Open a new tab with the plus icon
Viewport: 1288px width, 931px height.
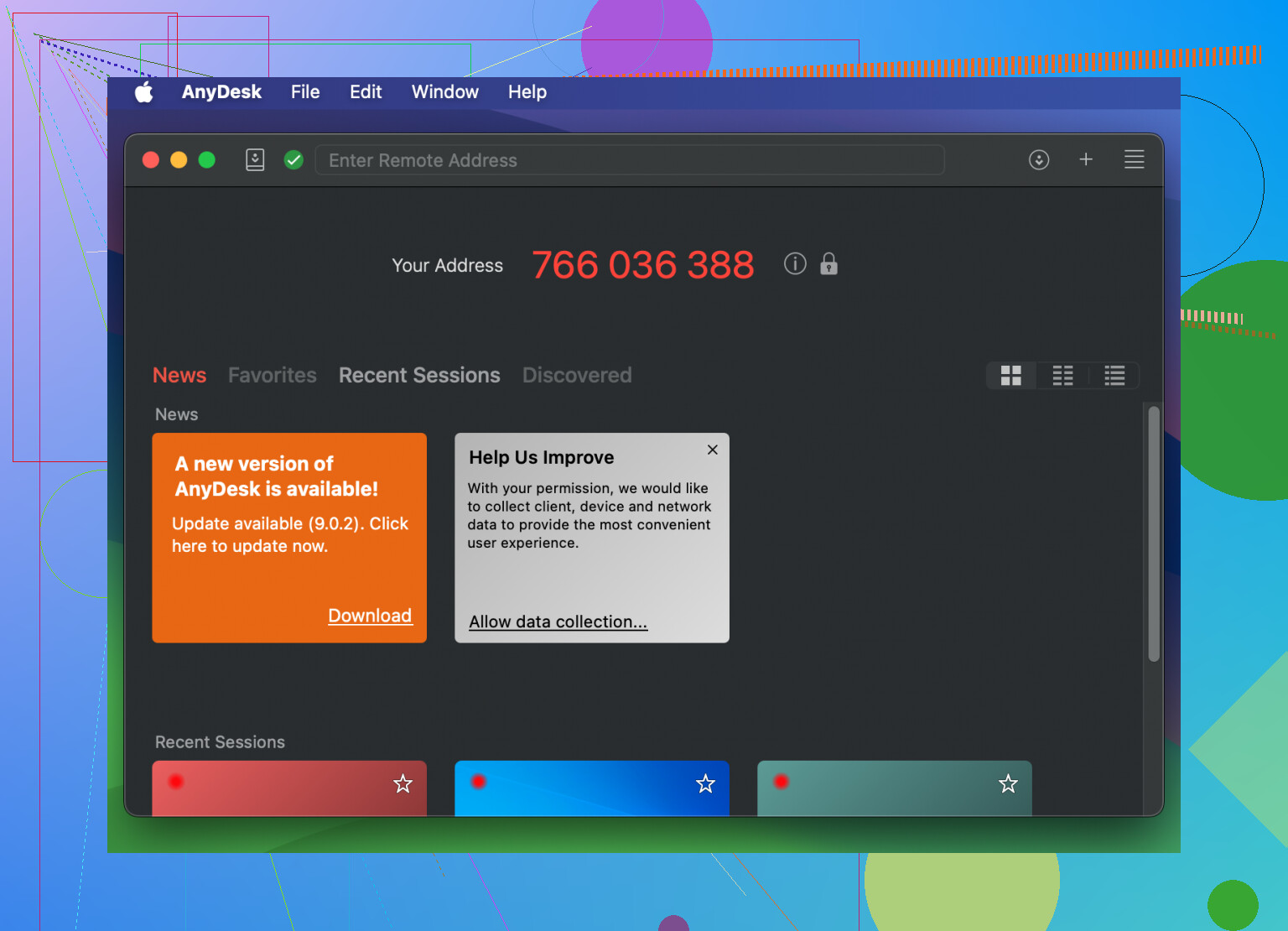[1086, 159]
